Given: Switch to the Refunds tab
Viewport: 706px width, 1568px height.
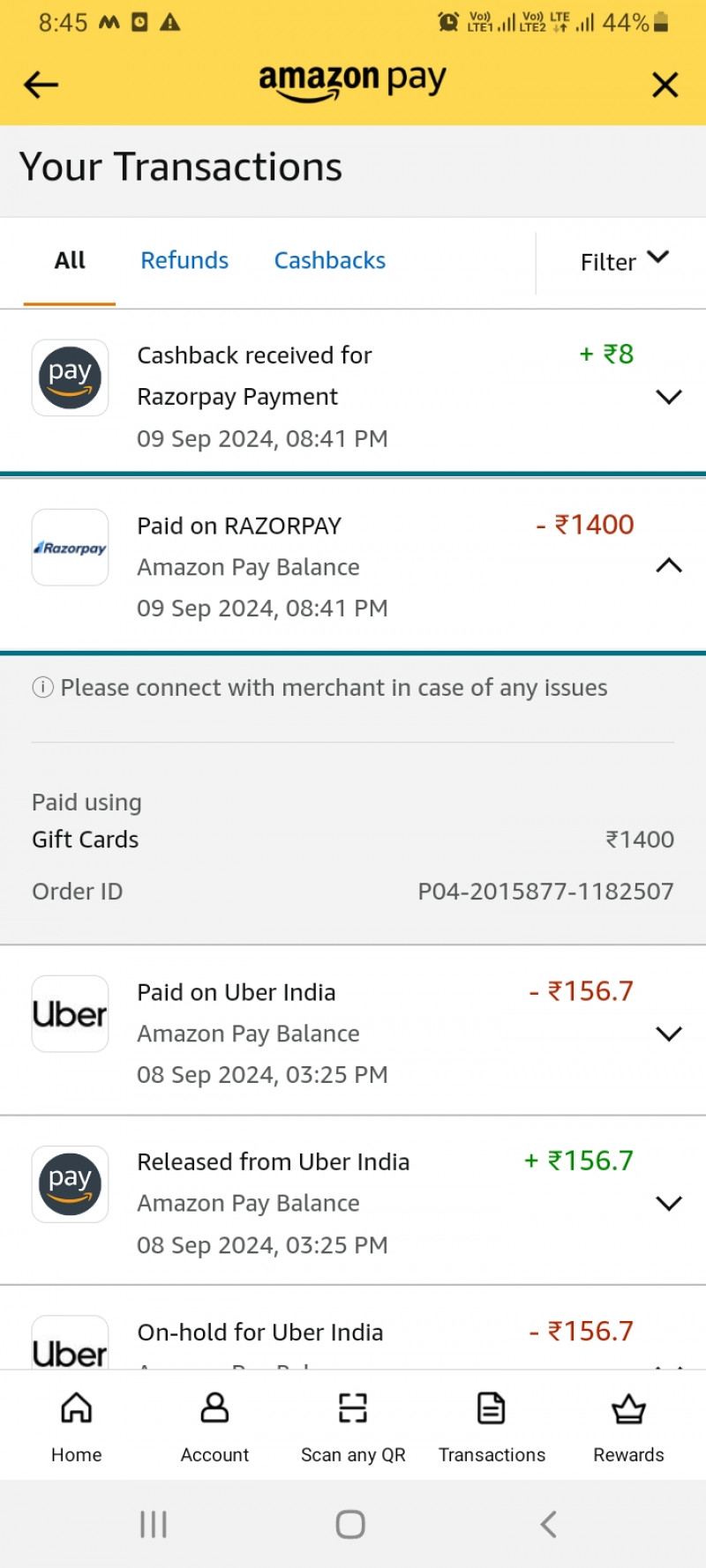Looking at the screenshot, I should 184,261.
